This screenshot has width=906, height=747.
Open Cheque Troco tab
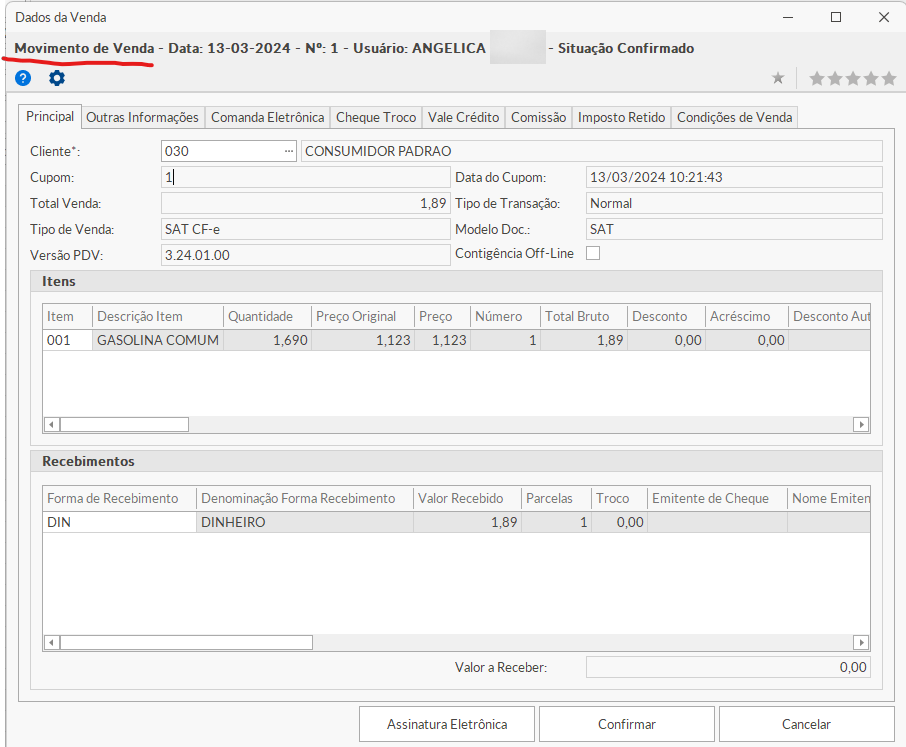click(376, 117)
